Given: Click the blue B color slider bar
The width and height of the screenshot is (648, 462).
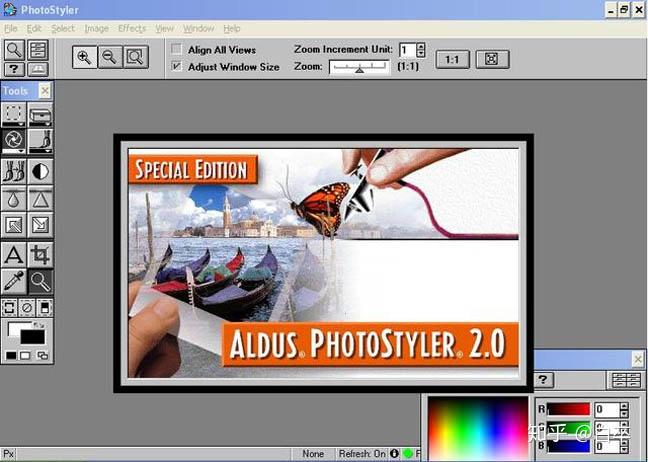Looking at the screenshot, I should [569, 446].
